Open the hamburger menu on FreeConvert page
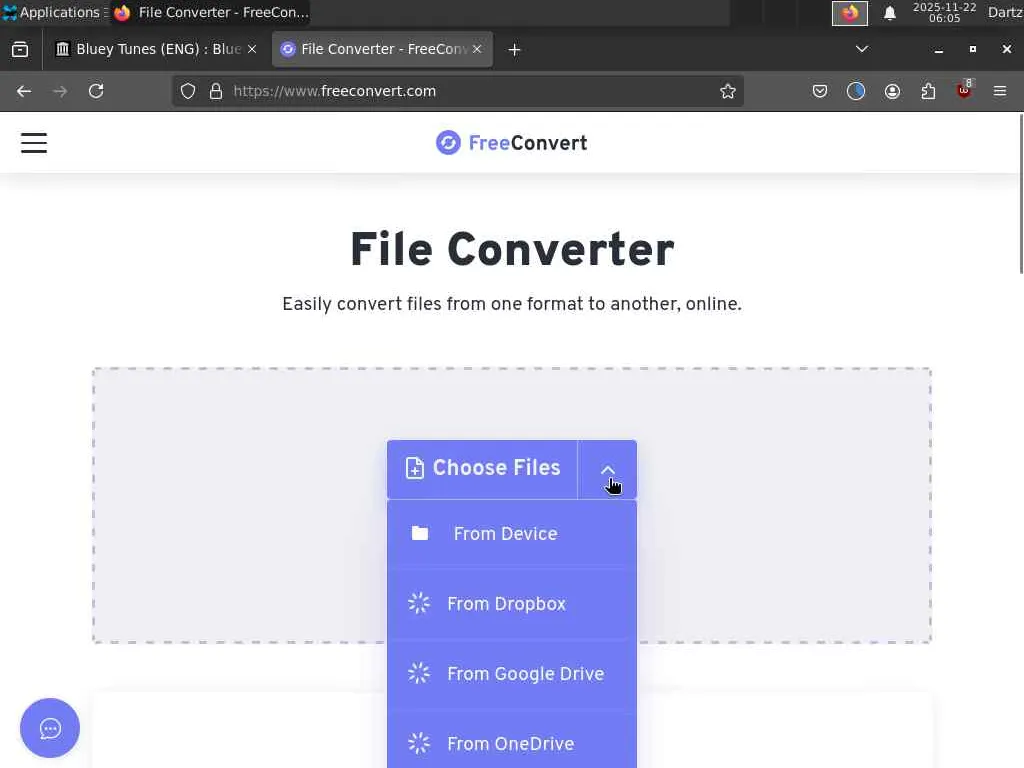The width and height of the screenshot is (1024, 768). tap(34, 143)
